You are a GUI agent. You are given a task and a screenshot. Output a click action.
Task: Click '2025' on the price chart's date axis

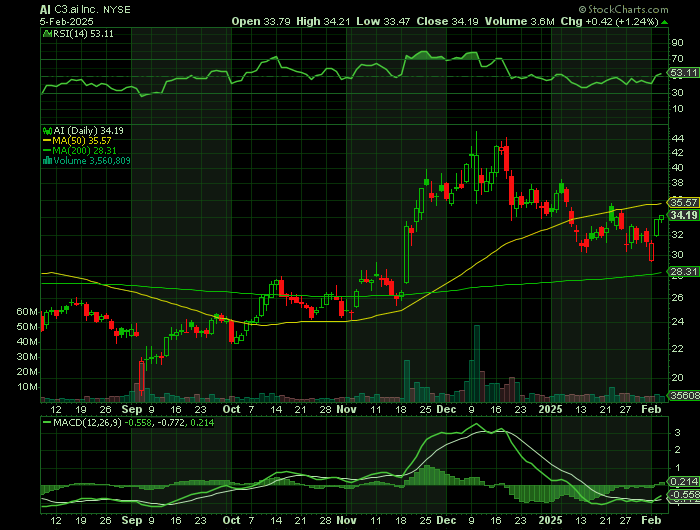click(x=550, y=410)
